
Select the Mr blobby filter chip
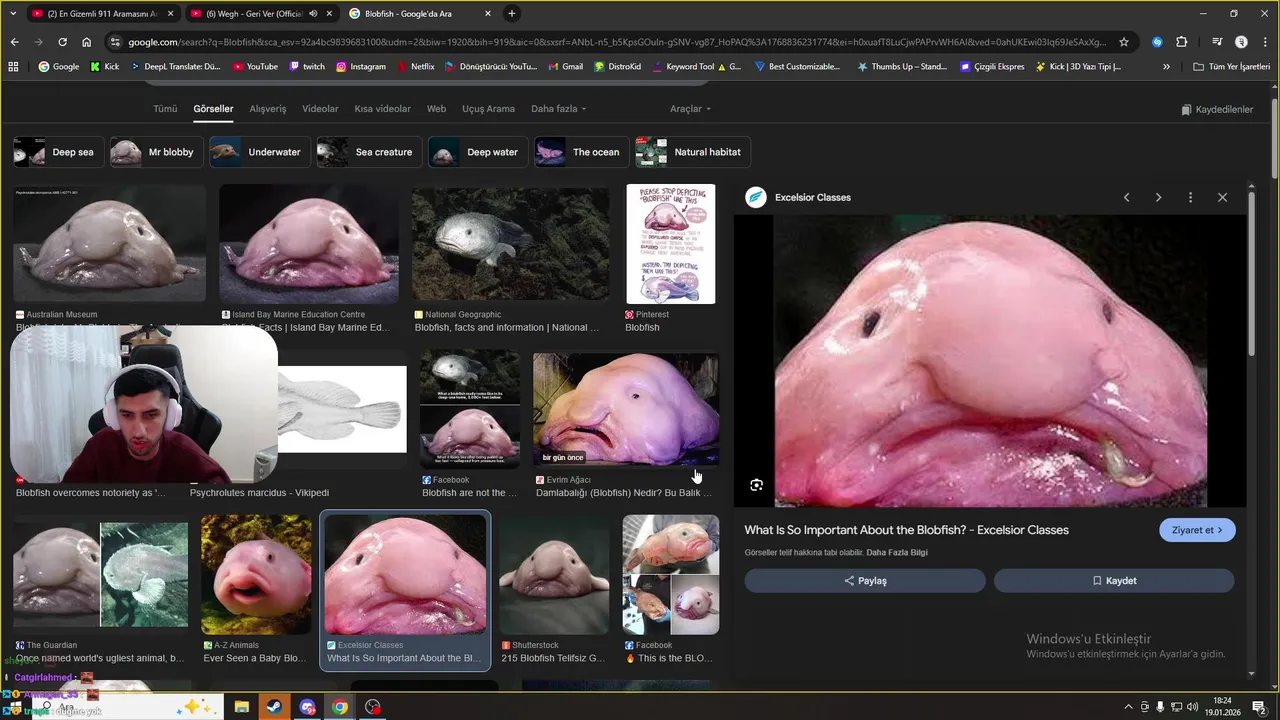pos(156,152)
